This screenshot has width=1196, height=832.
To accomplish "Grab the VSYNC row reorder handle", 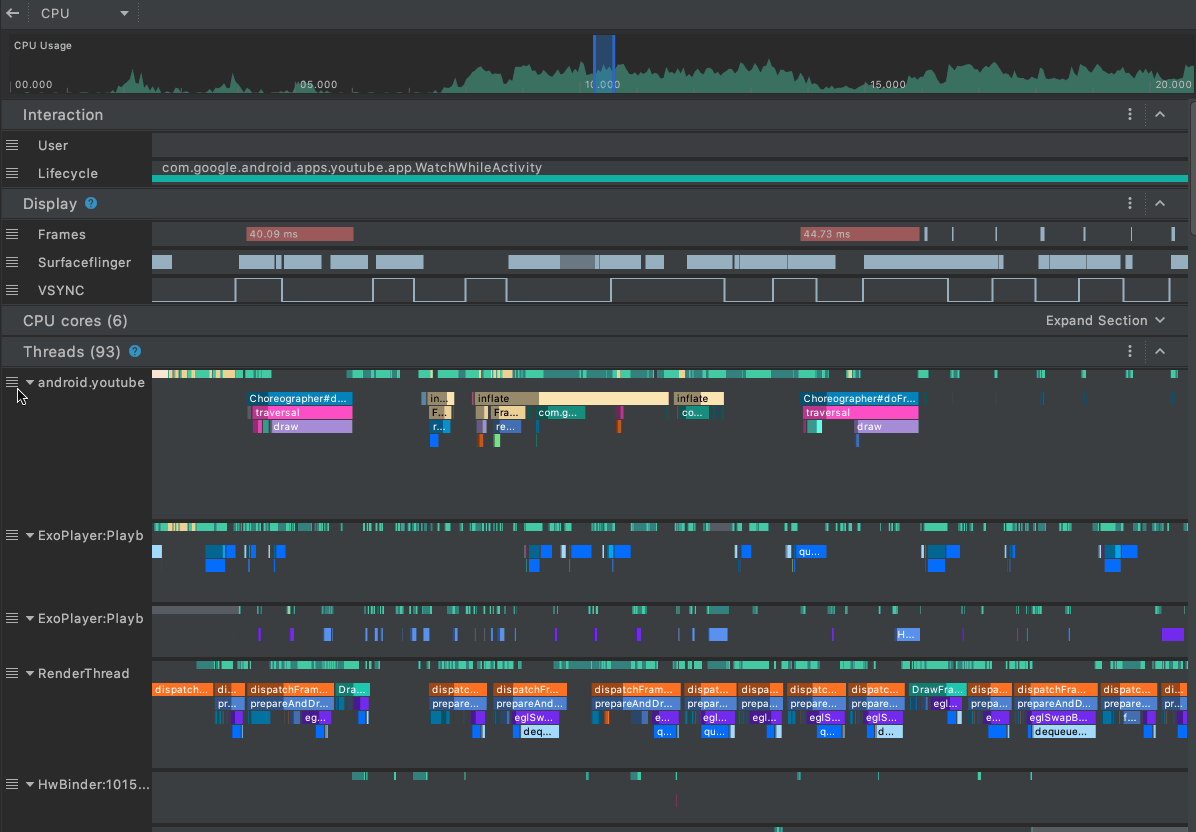I will click(11, 290).
